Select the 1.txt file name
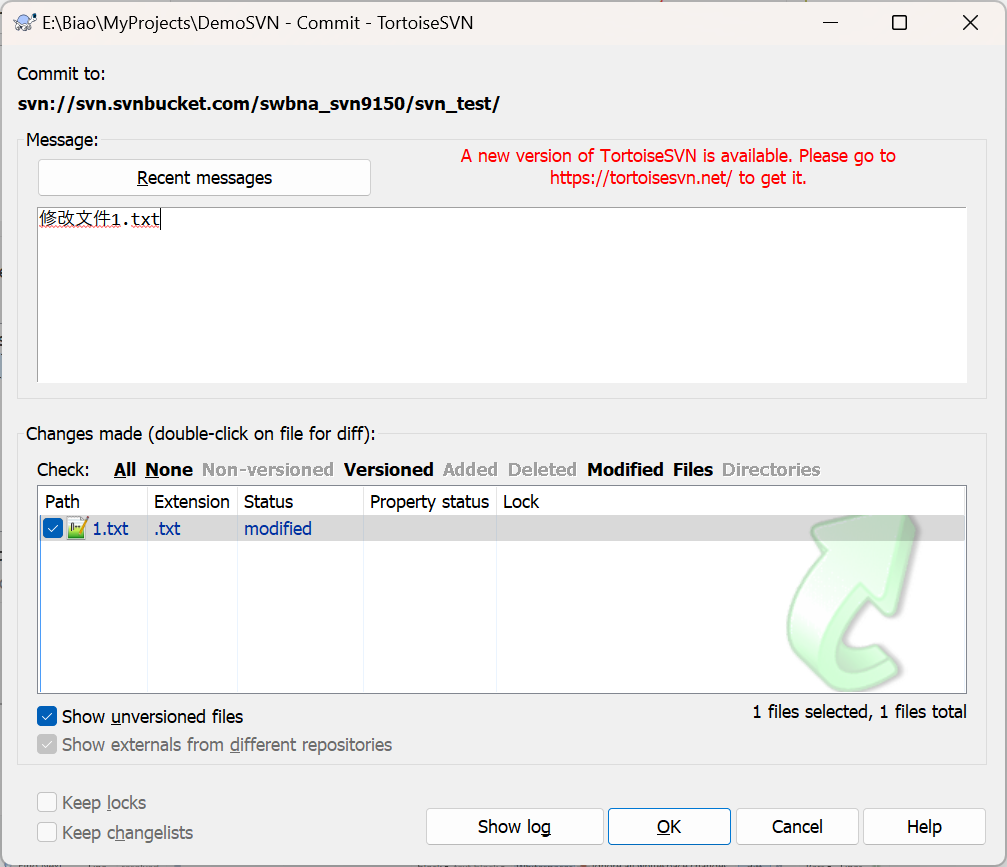The width and height of the screenshot is (1007, 867). [110, 529]
